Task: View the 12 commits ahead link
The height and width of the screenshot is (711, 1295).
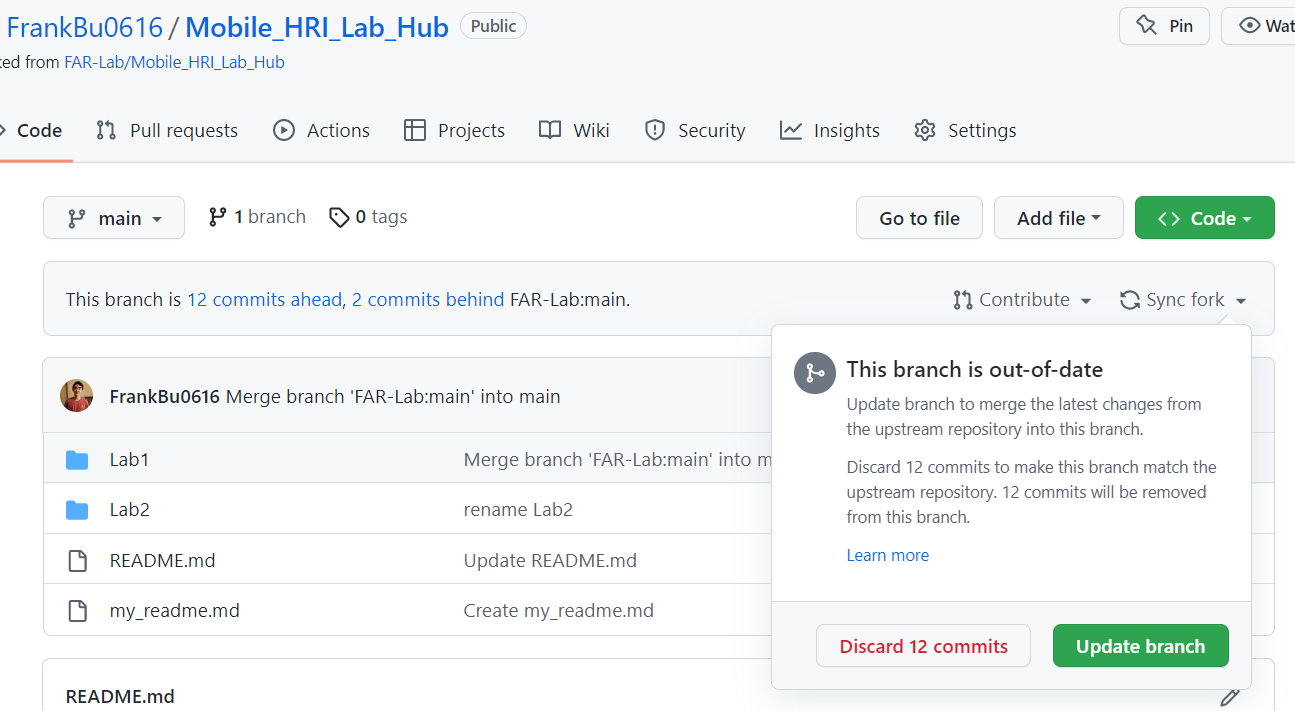Action: 264,299
